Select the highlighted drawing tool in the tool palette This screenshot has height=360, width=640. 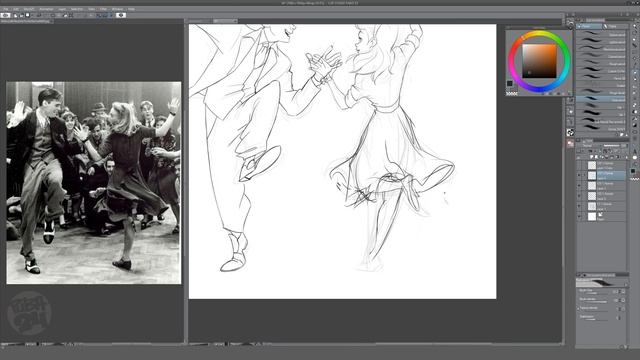(635, 73)
